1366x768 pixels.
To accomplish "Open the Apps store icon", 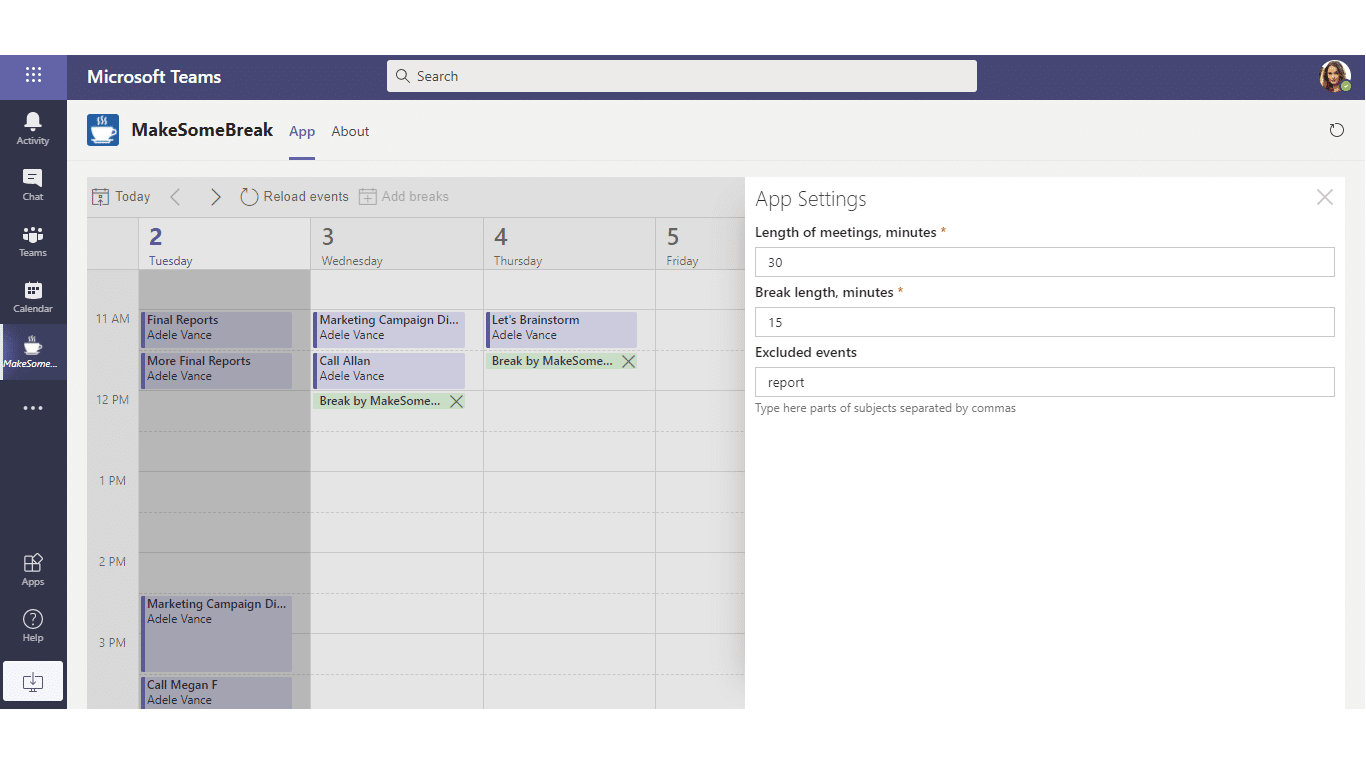I will (33, 569).
